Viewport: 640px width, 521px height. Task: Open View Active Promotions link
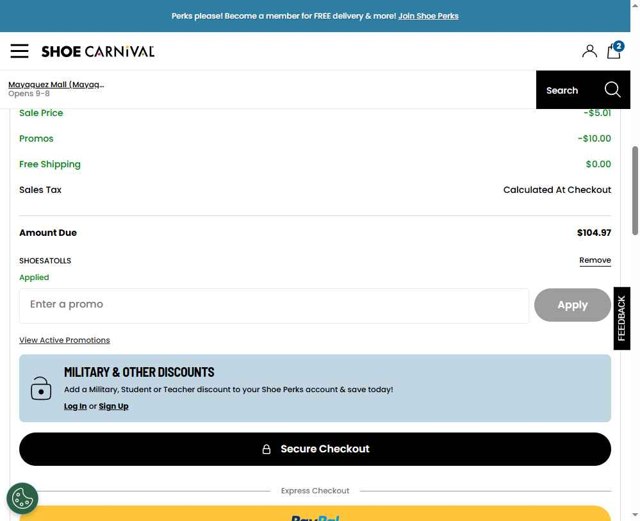point(64,340)
